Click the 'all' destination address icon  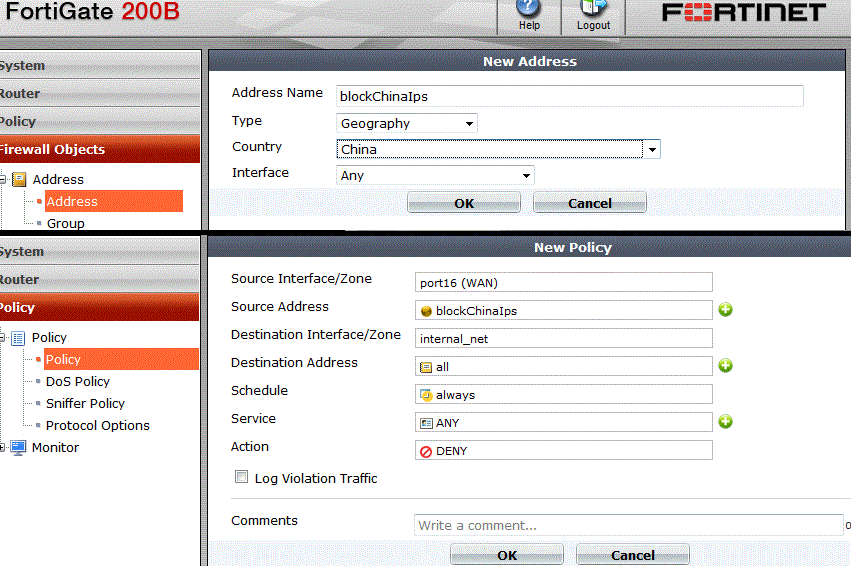426,367
